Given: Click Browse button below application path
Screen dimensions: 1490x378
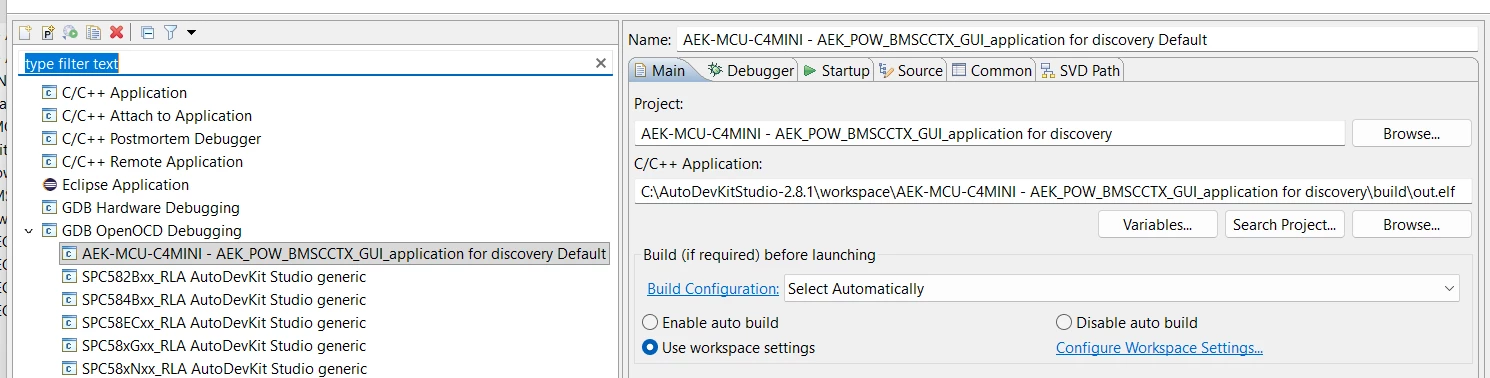Looking at the screenshot, I should [x=1411, y=225].
